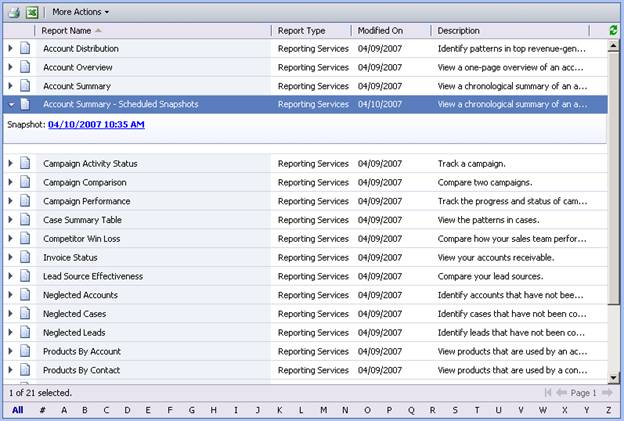Open the More Actions dropdown menu
The height and width of the screenshot is (421, 624).
pyautogui.click(x=81, y=12)
